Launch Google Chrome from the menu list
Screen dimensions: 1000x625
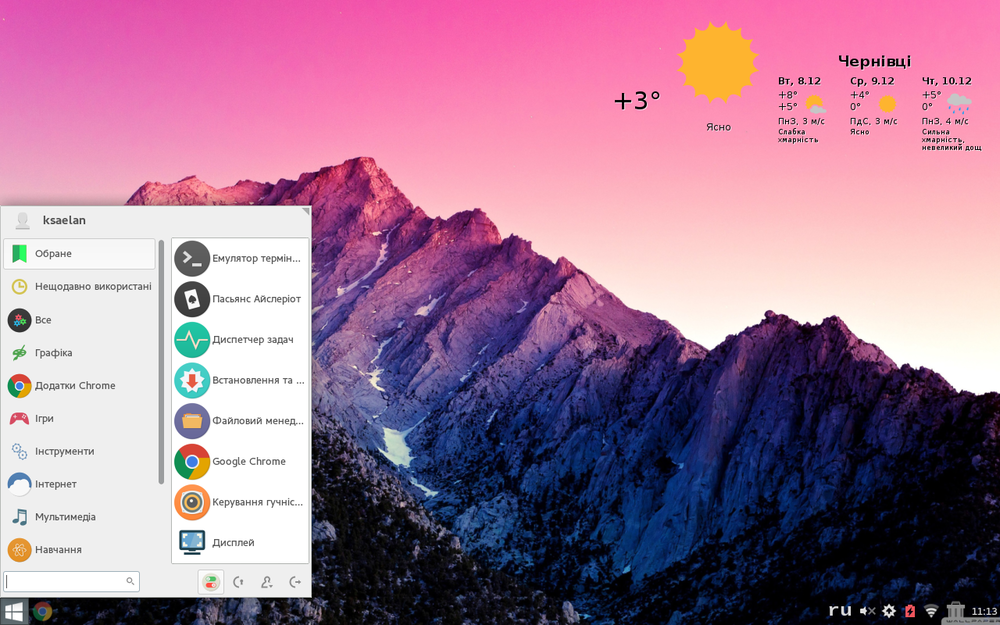(x=240, y=462)
